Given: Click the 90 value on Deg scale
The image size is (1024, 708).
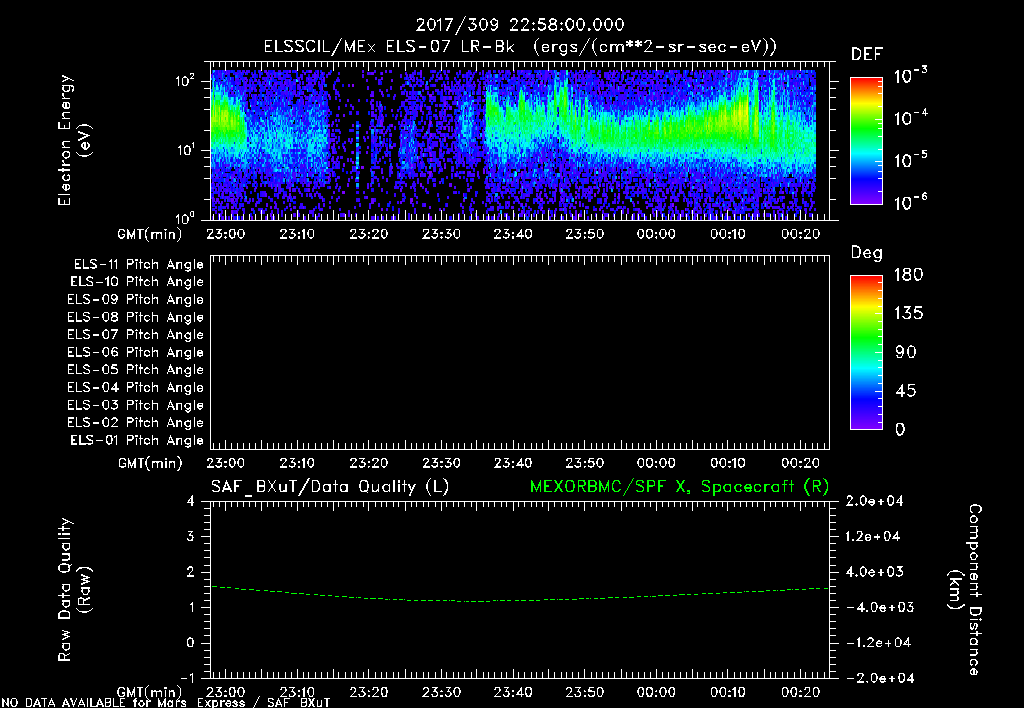Looking at the screenshot, I should click(x=906, y=352).
